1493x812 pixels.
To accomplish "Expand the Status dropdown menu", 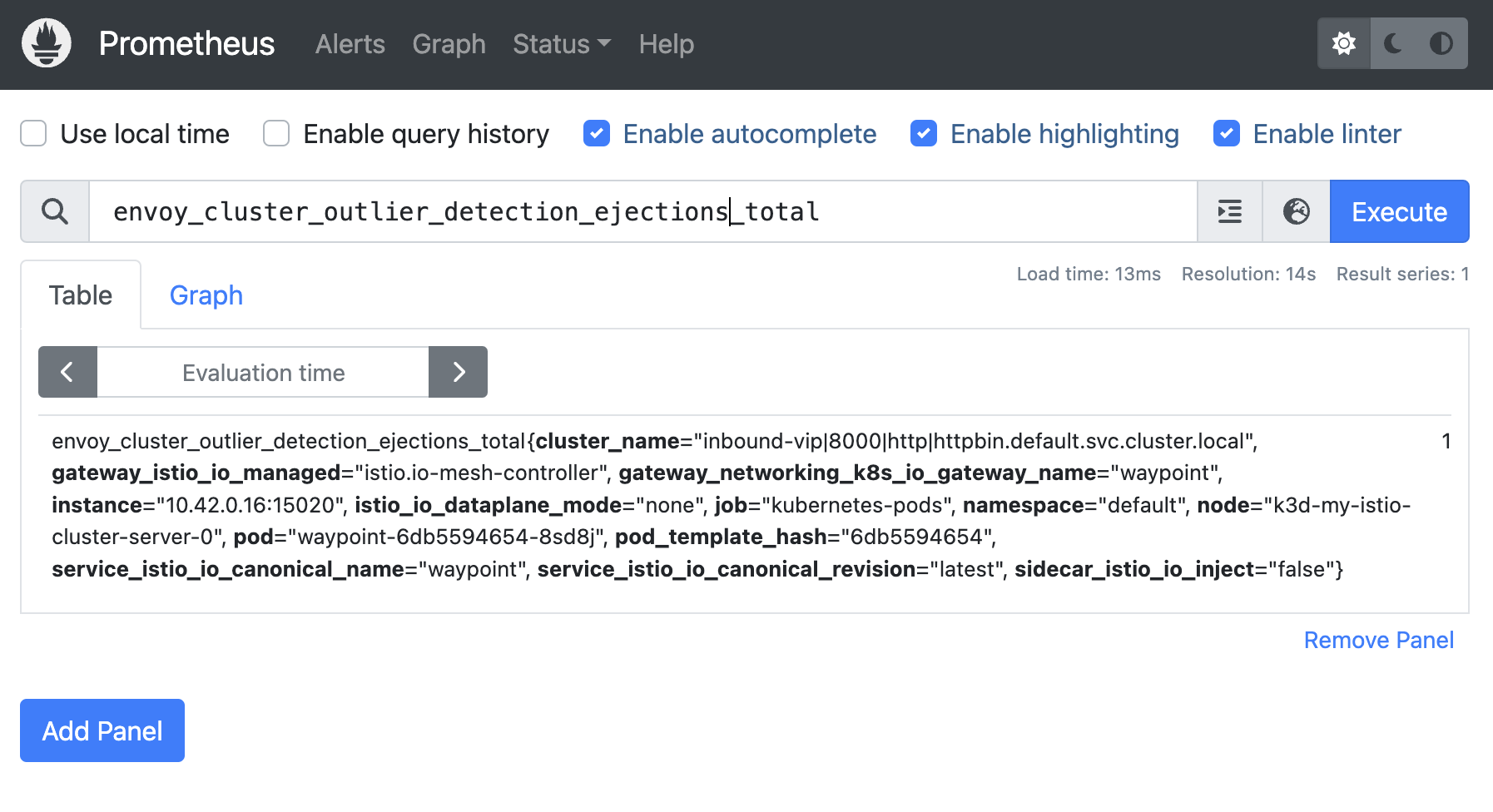I will (562, 44).
